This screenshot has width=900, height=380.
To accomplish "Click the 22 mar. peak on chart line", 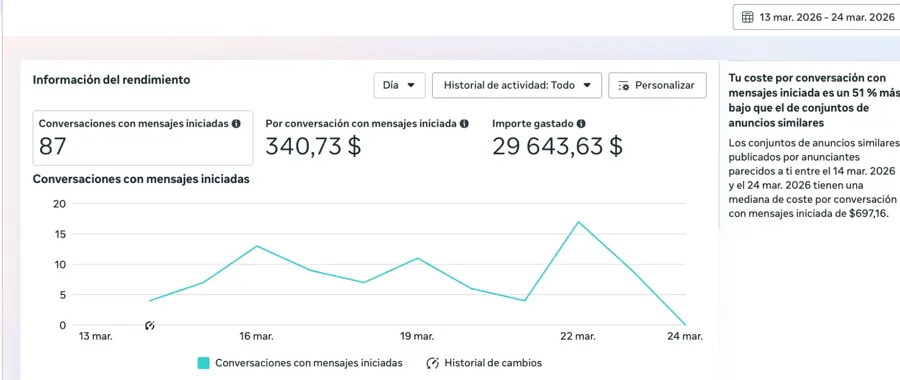I will [x=578, y=222].
